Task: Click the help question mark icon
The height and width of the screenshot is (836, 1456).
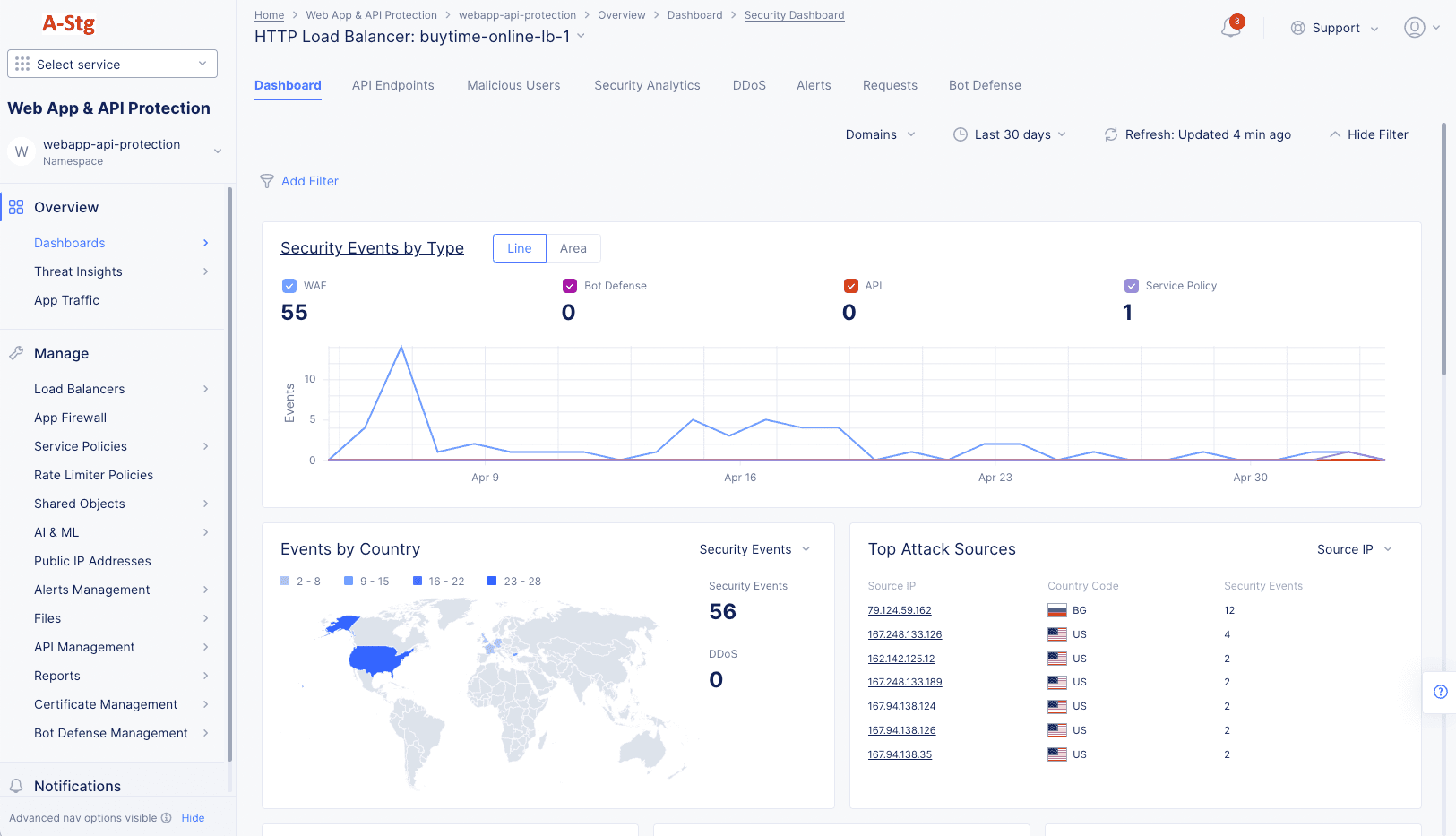Action: click(x=1440, y=692)
